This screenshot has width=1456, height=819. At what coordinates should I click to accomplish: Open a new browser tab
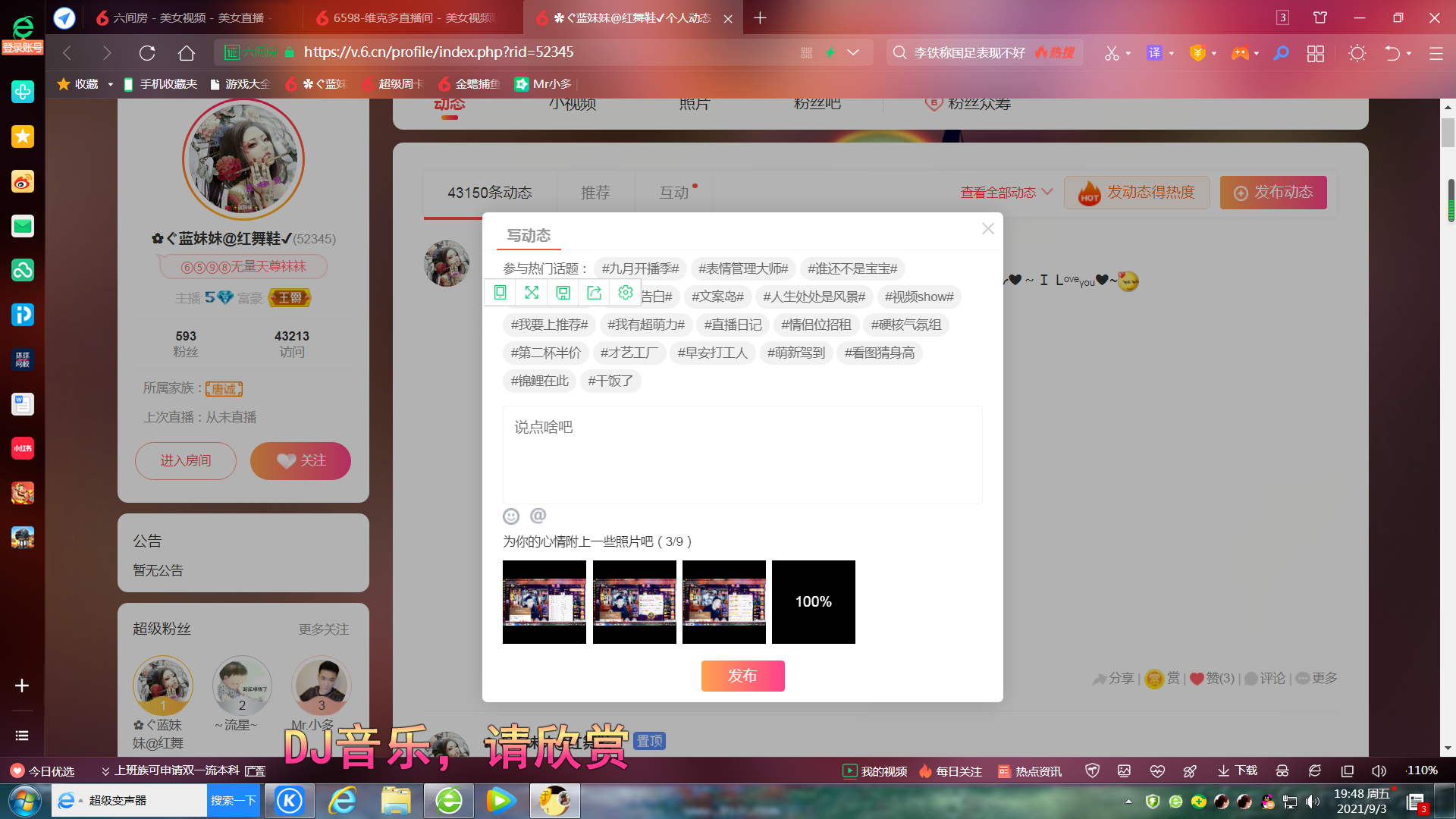click(760, 17)
